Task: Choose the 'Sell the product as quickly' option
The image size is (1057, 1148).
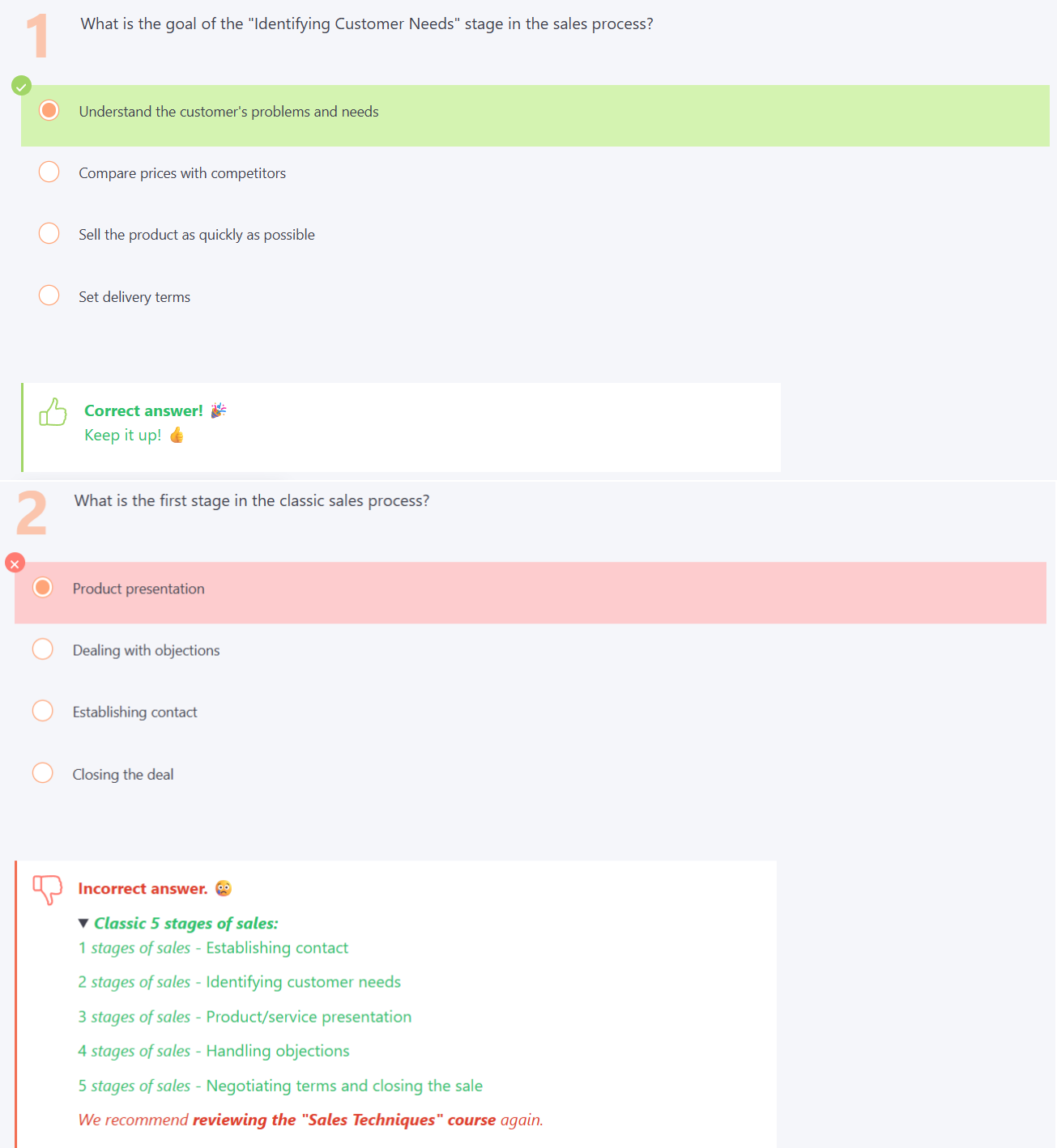Action: point(49,233)
